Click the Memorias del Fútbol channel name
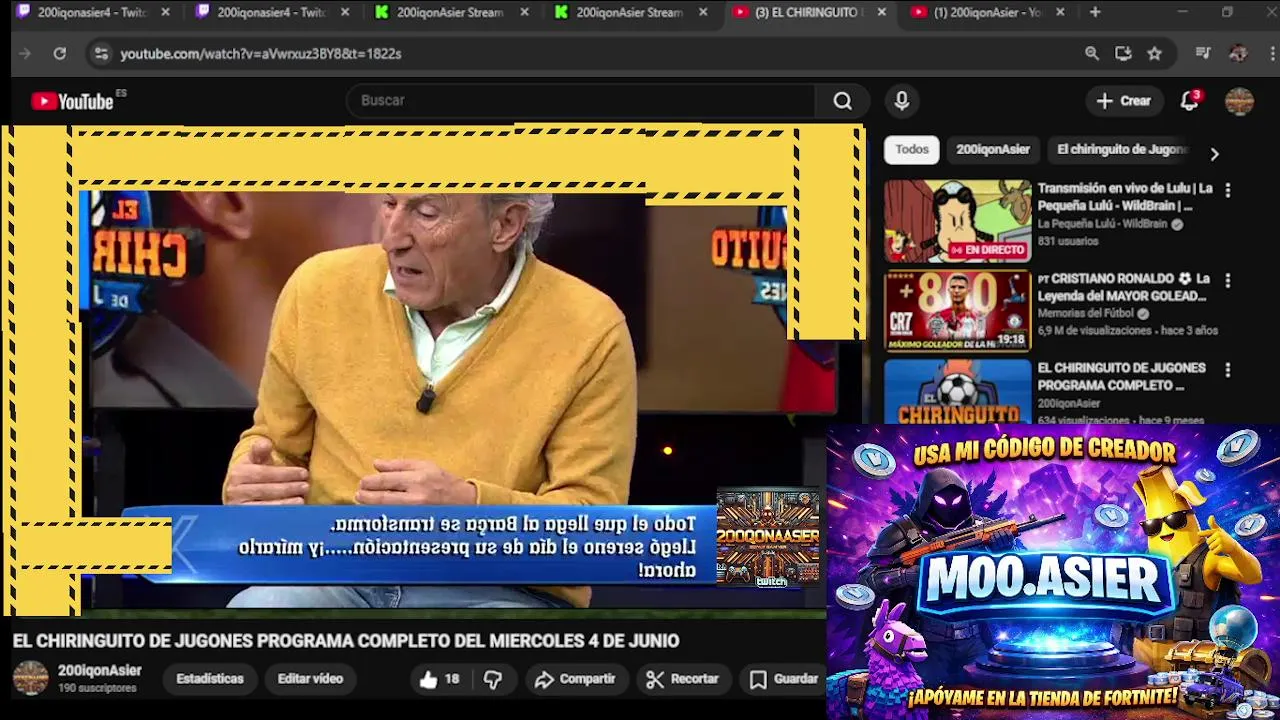This screenshot has height=720, width=1280. (1086, 313)
